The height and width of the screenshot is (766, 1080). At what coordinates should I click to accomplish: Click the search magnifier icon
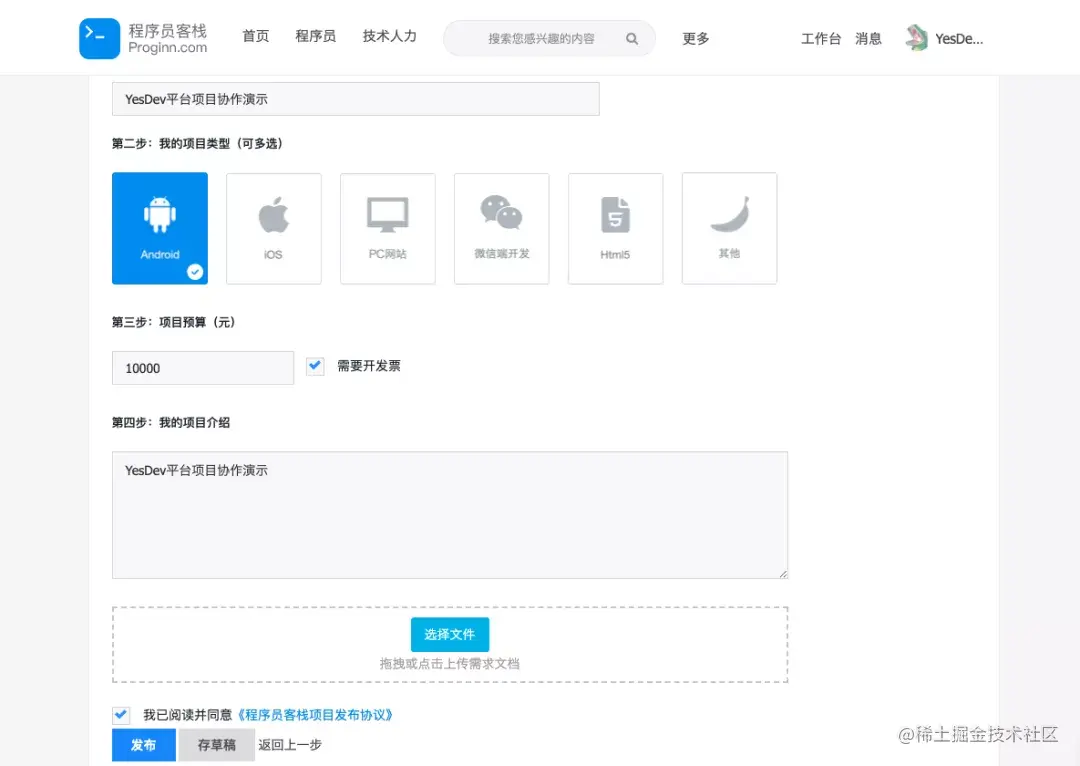click(x=631, y=38)
